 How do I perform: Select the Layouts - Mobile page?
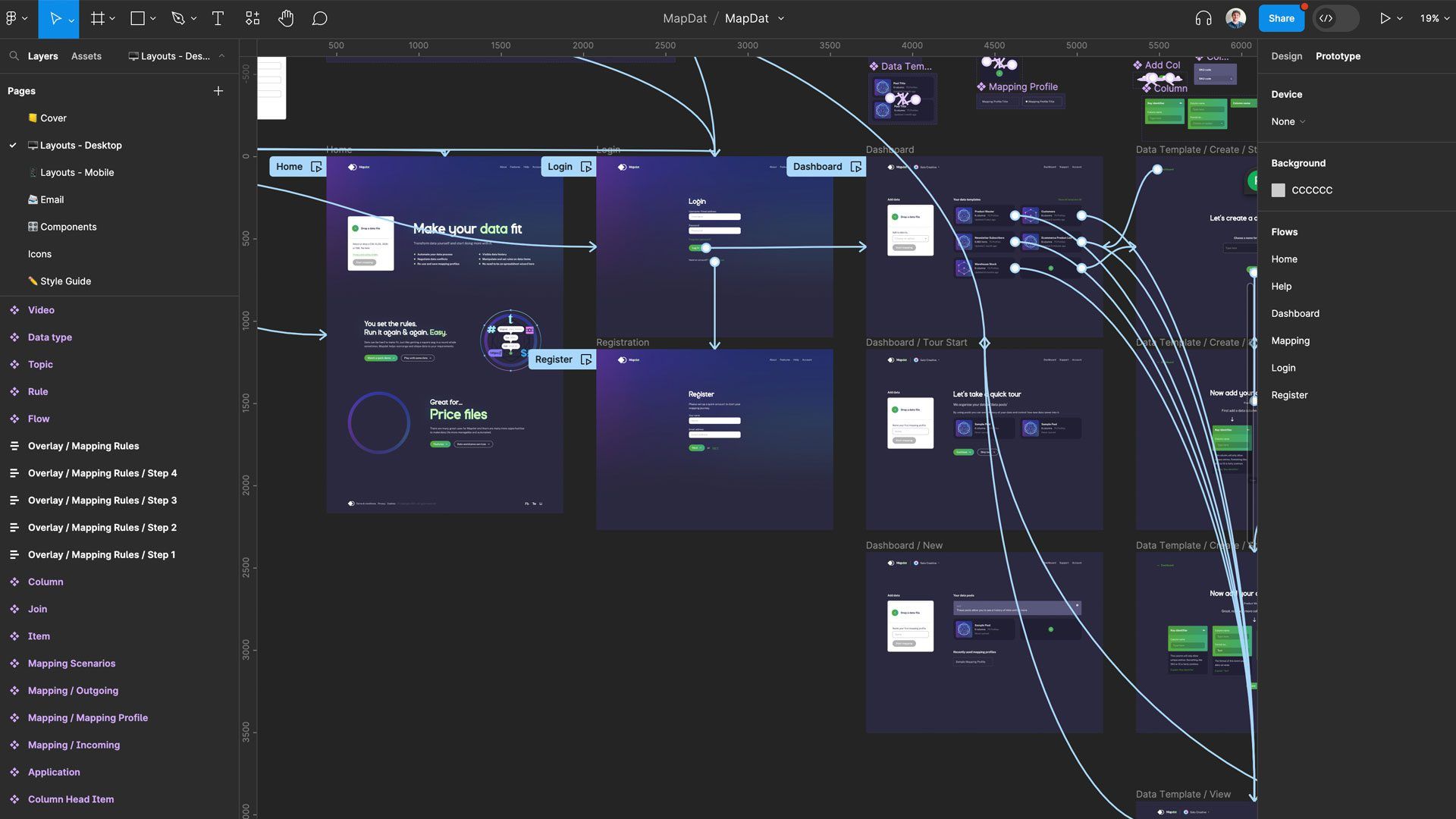[x=77, y=172]
